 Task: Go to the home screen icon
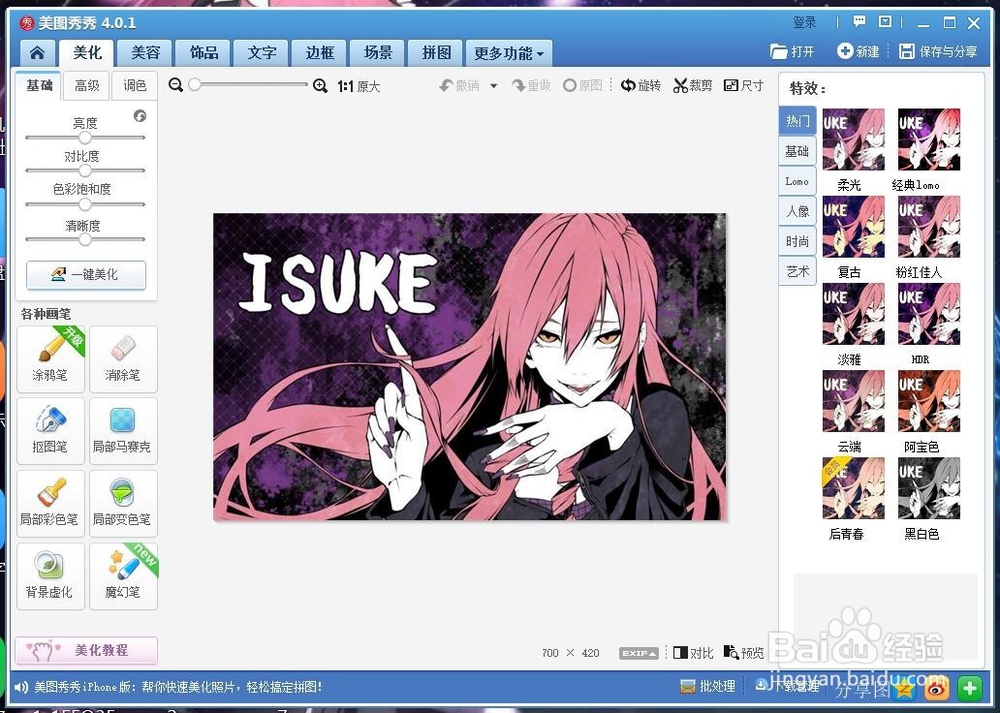36,52
